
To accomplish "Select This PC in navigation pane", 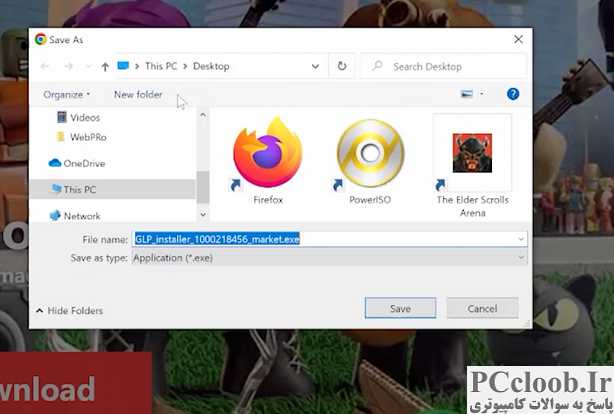I will tap(112, 190).
